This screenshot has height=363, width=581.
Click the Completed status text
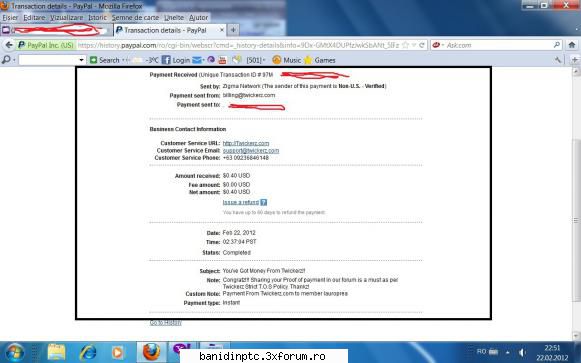(x=236, y=253)
